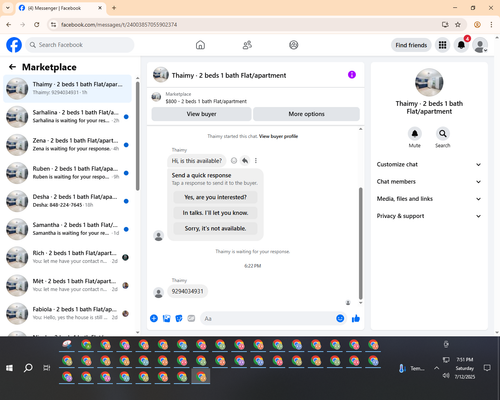Focus the Search Facebook field
This screenshot has height=400, width=500.
80,45
